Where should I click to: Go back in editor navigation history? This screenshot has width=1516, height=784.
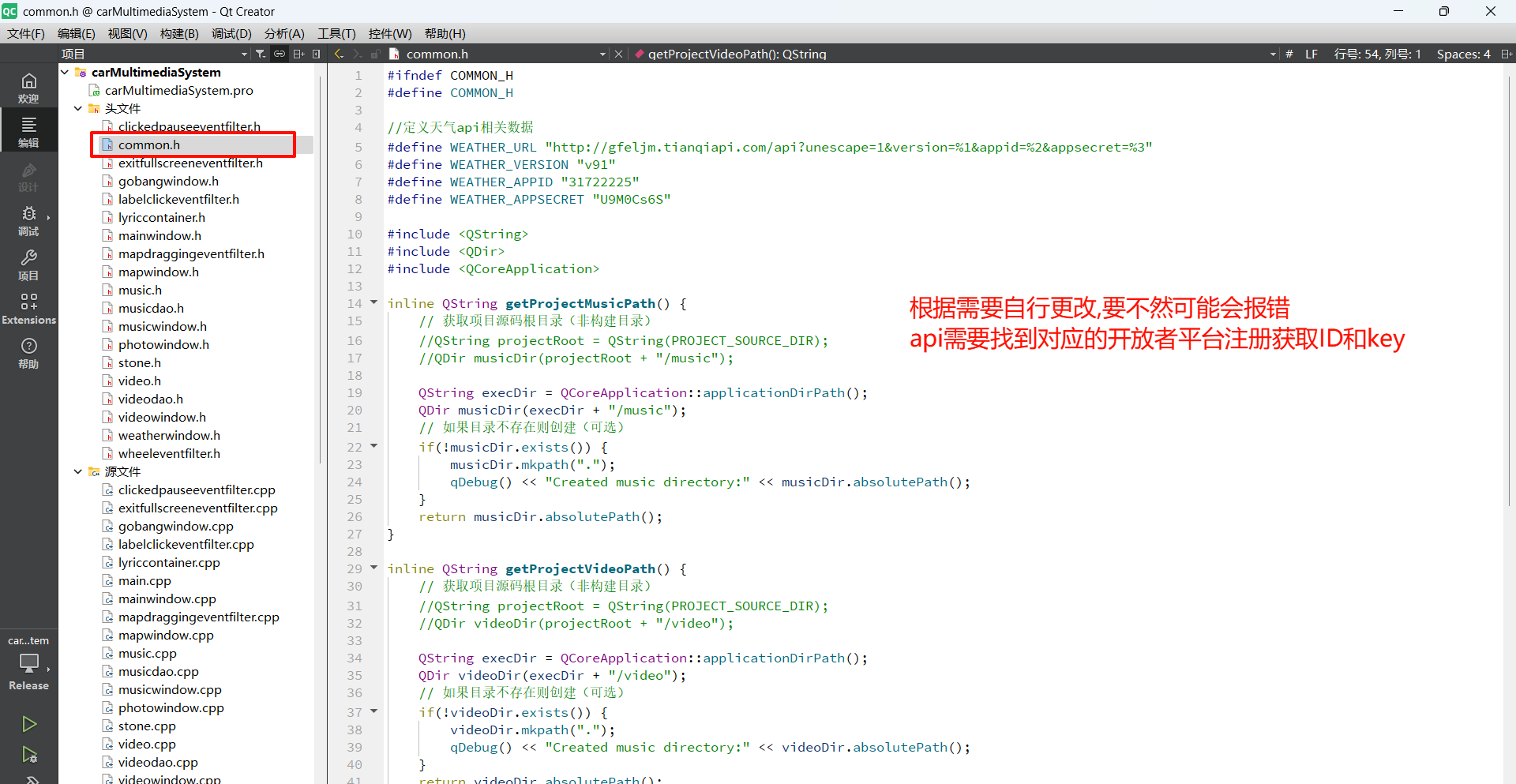click(x=339, y=54)
